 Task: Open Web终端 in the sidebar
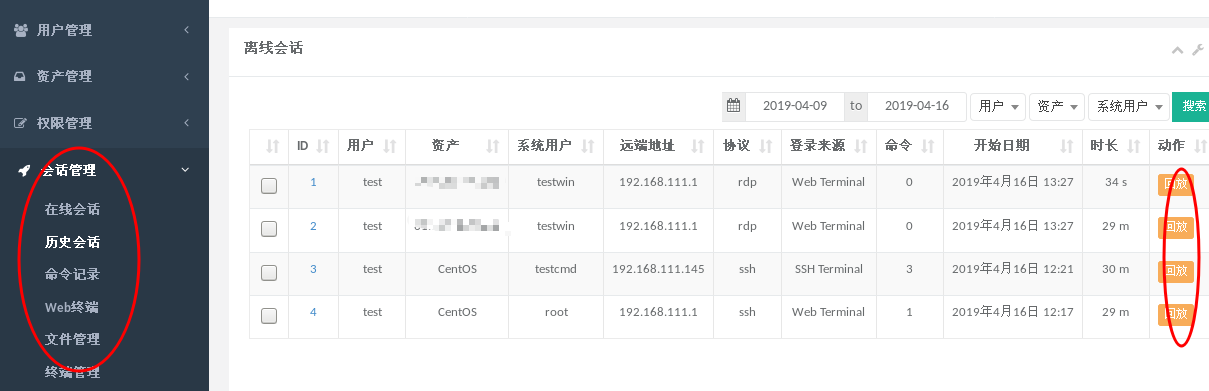pyautogui.click(x=72, y=307)
